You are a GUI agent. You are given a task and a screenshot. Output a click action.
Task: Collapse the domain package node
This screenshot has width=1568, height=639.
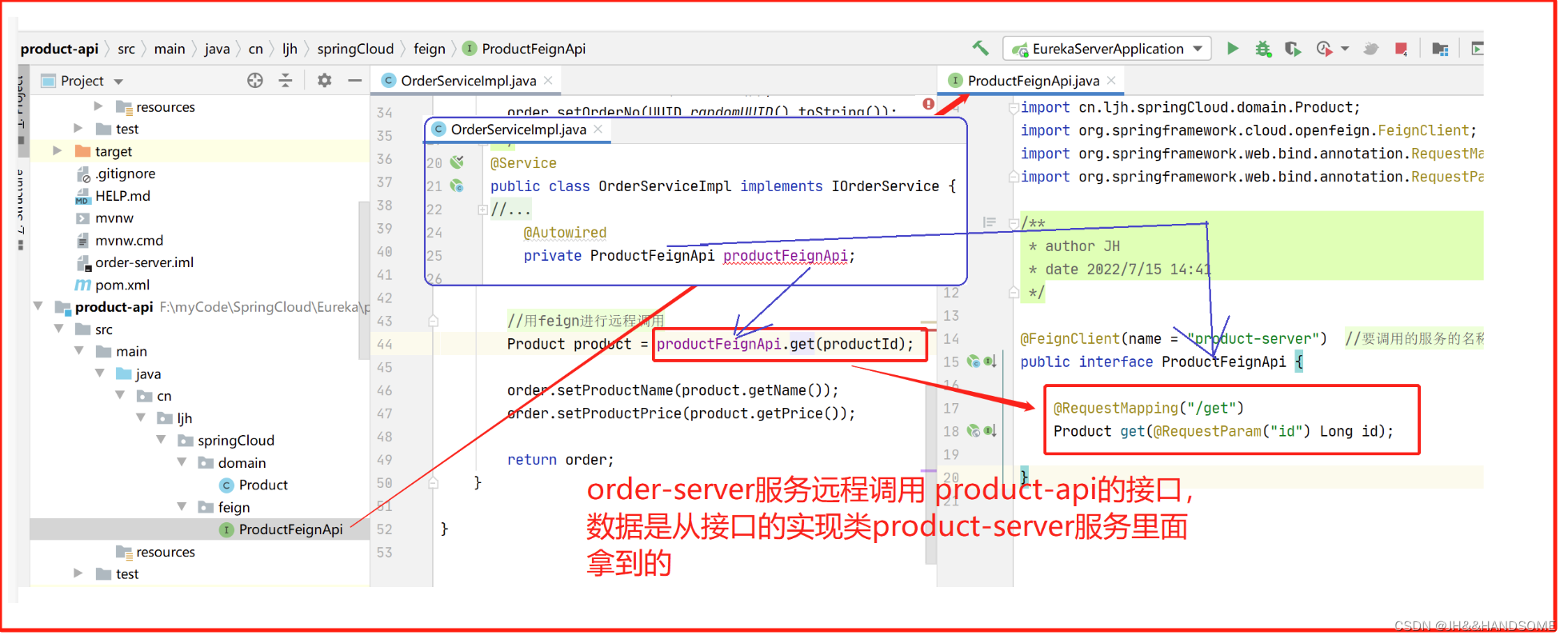coord(182,462)
